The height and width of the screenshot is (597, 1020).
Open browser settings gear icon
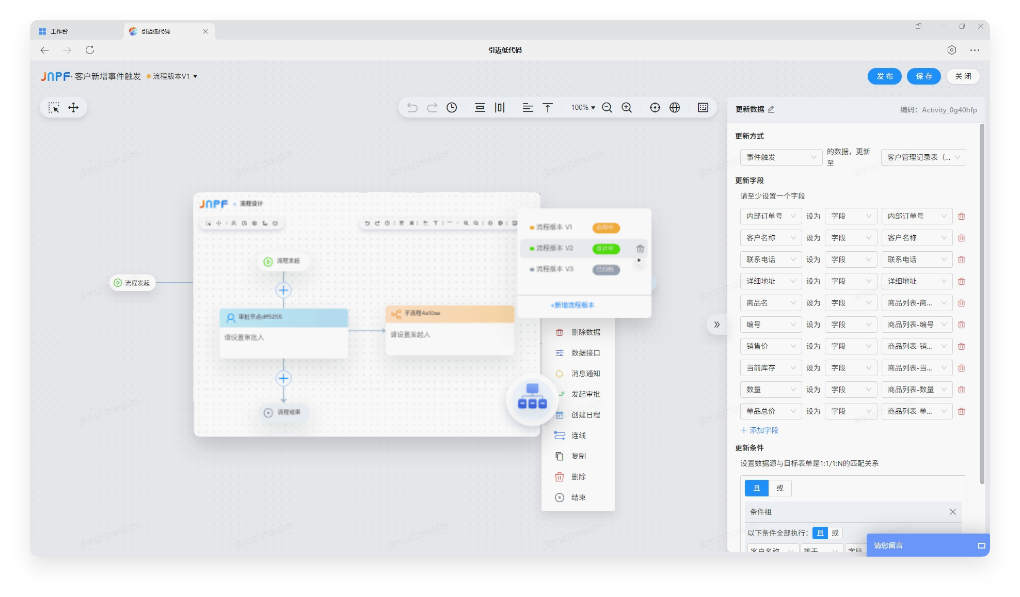(x=952, y=50)
